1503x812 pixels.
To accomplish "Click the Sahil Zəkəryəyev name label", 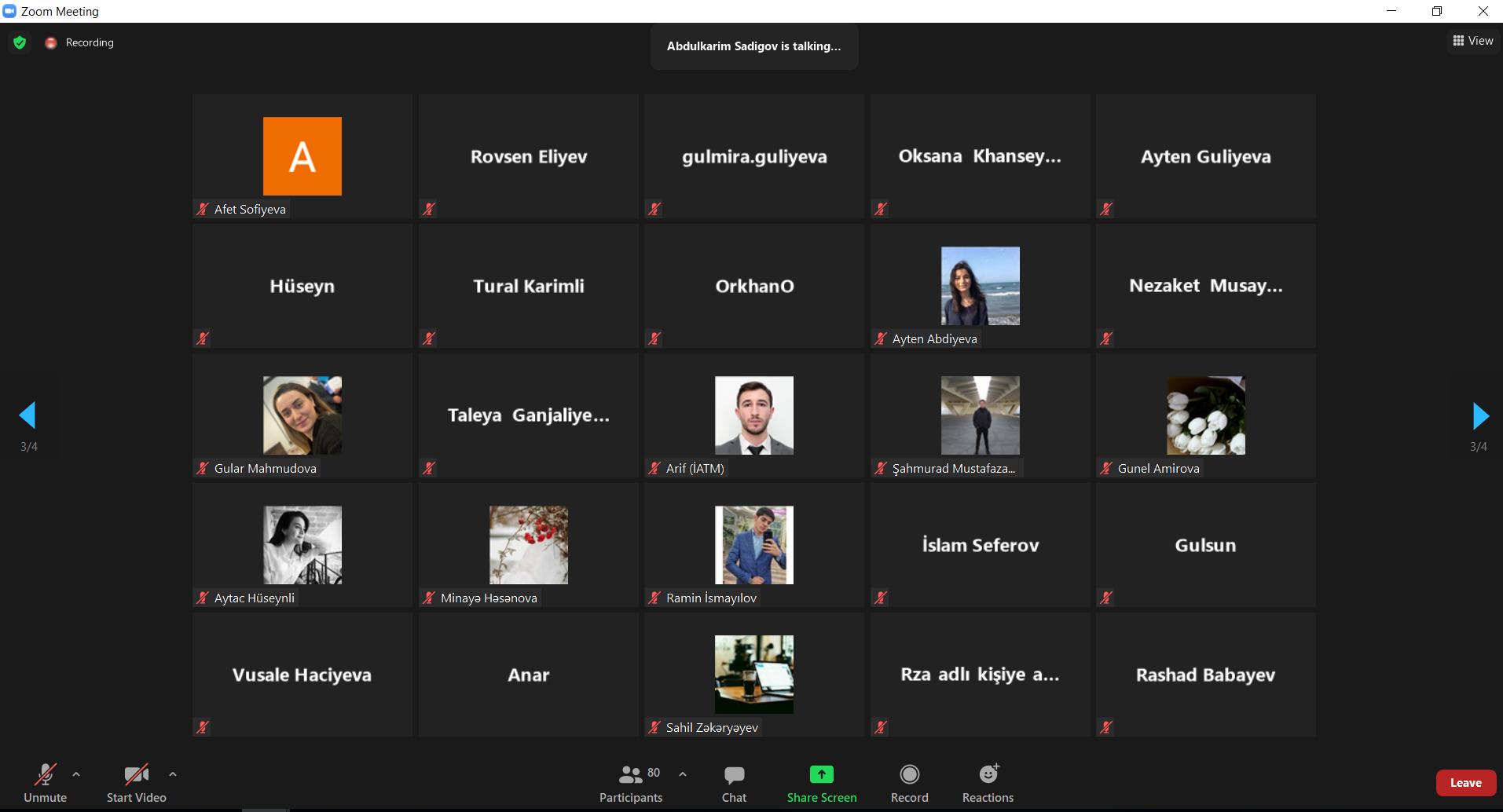I will 713,728.
